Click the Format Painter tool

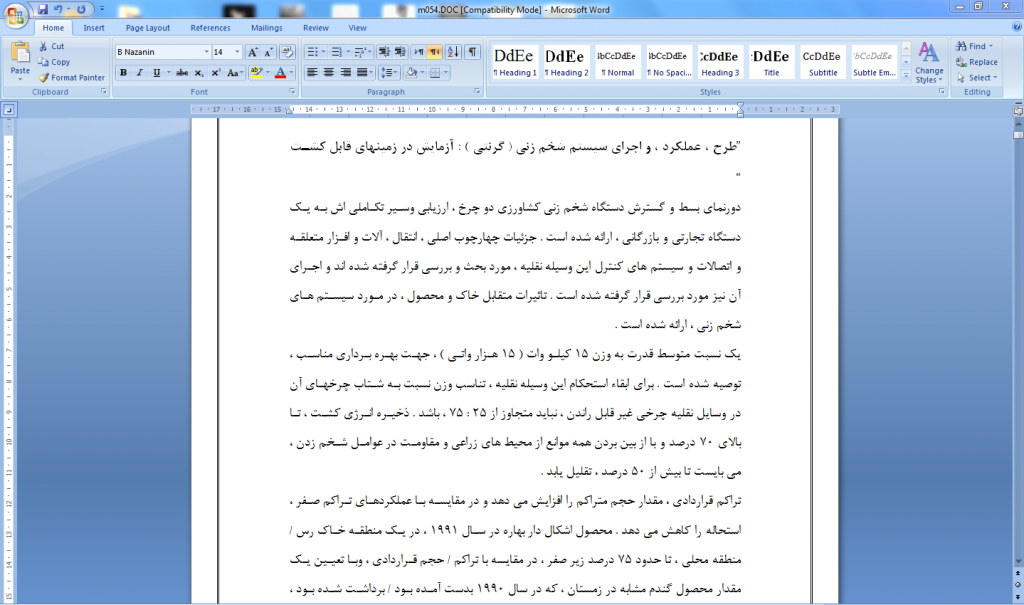(71, 78)
